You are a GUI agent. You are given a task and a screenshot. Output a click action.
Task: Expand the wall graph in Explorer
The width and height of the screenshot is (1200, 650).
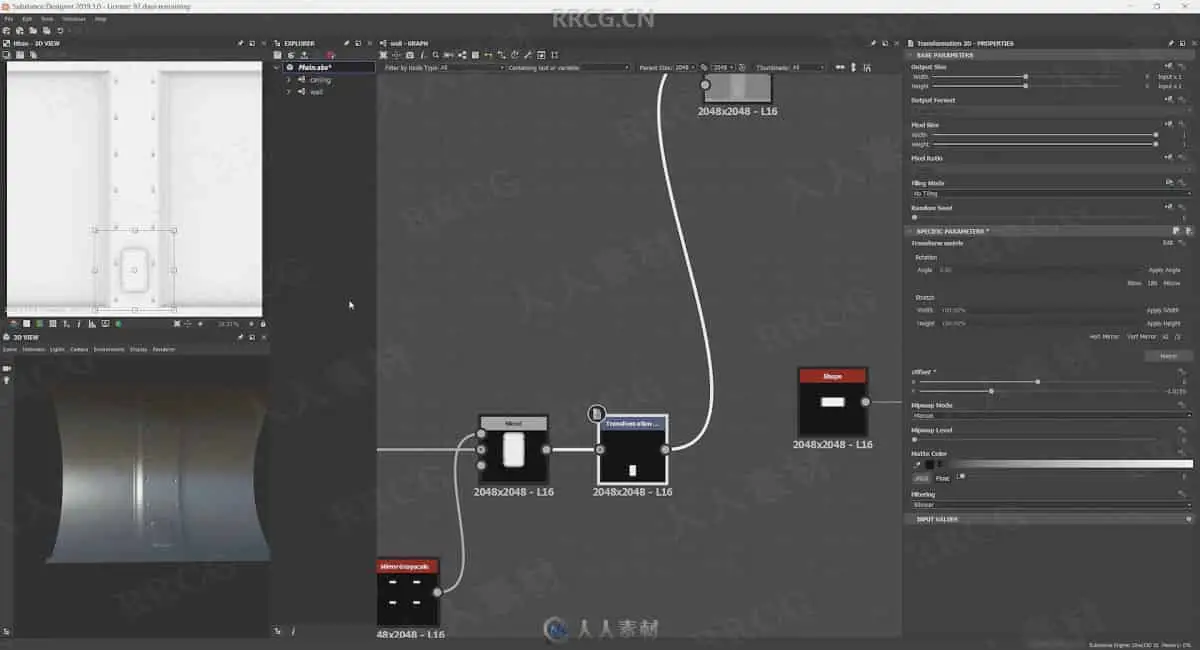point(288,91)
